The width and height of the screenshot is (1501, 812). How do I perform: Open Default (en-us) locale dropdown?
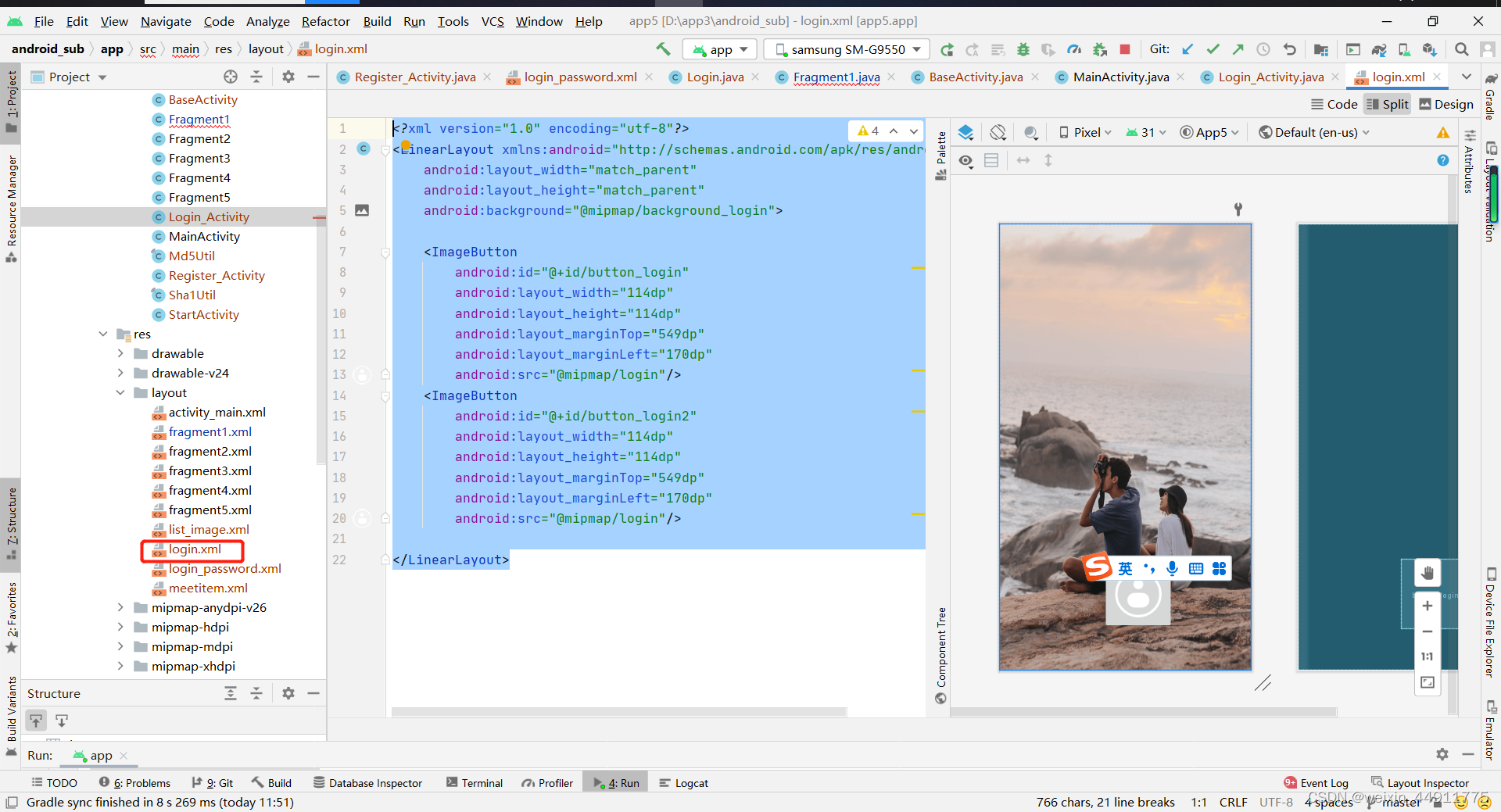coord(1314,132)
